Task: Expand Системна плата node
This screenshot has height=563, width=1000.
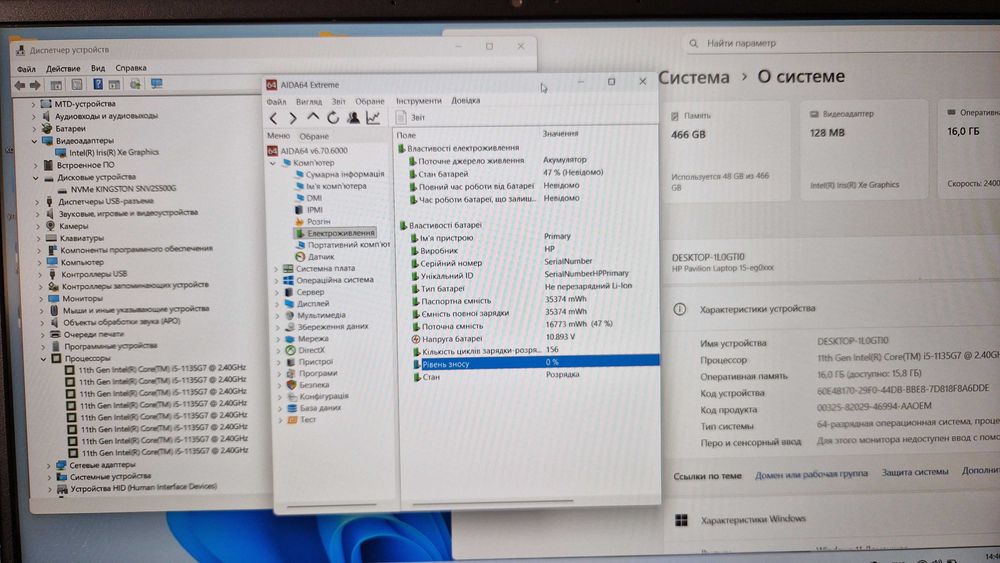Action: [277, 269]
